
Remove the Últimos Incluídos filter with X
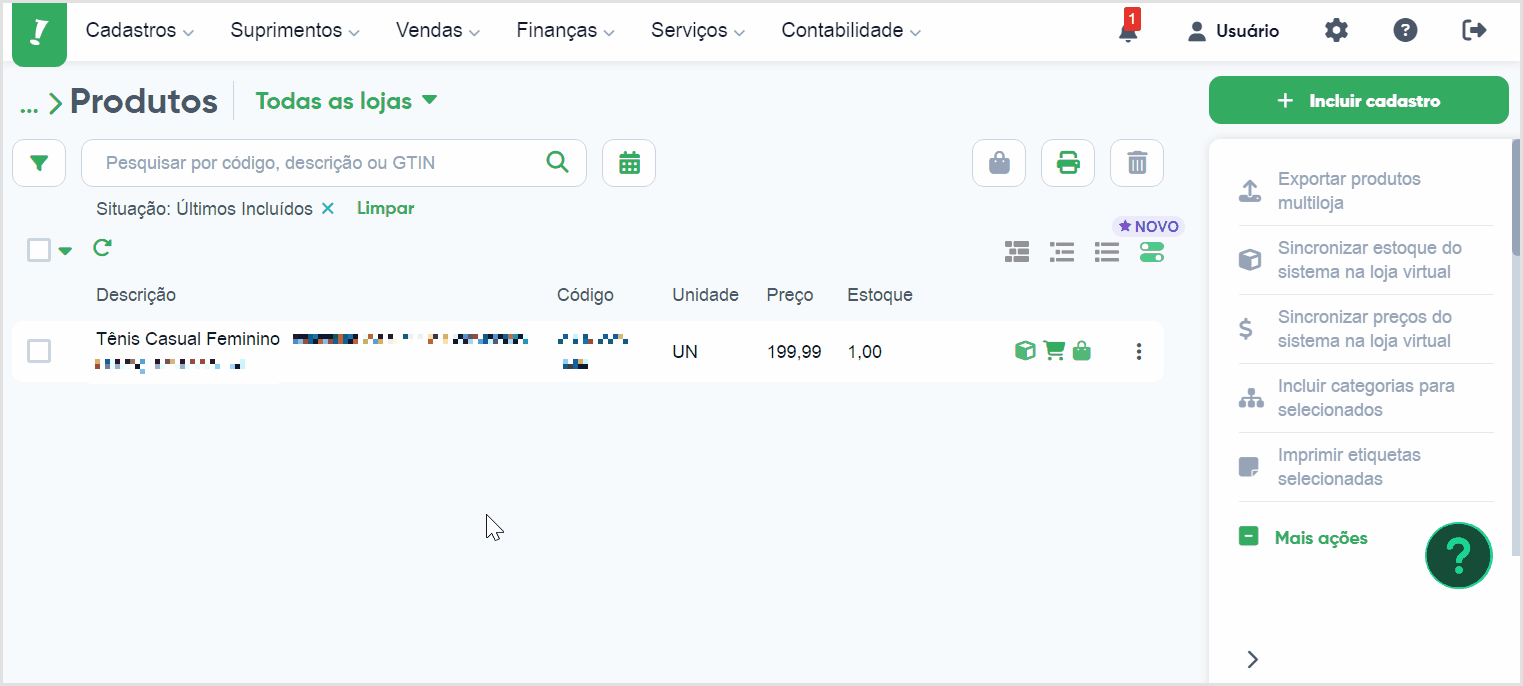[x=328, y=209]
